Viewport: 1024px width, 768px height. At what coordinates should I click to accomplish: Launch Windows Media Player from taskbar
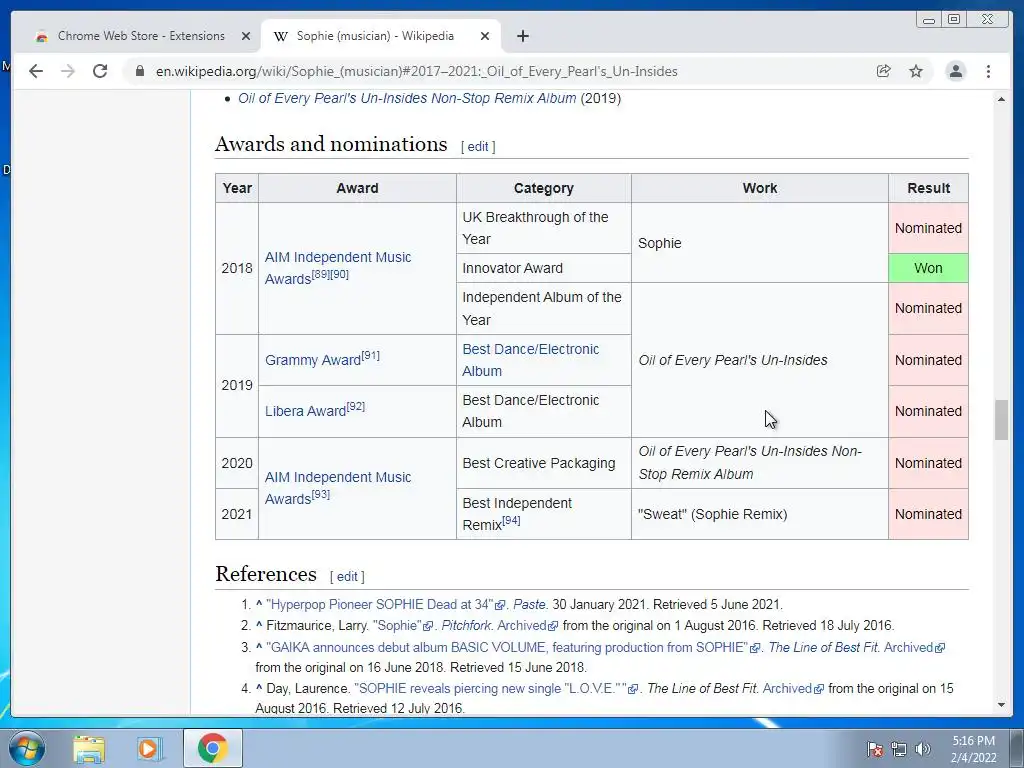149,748
